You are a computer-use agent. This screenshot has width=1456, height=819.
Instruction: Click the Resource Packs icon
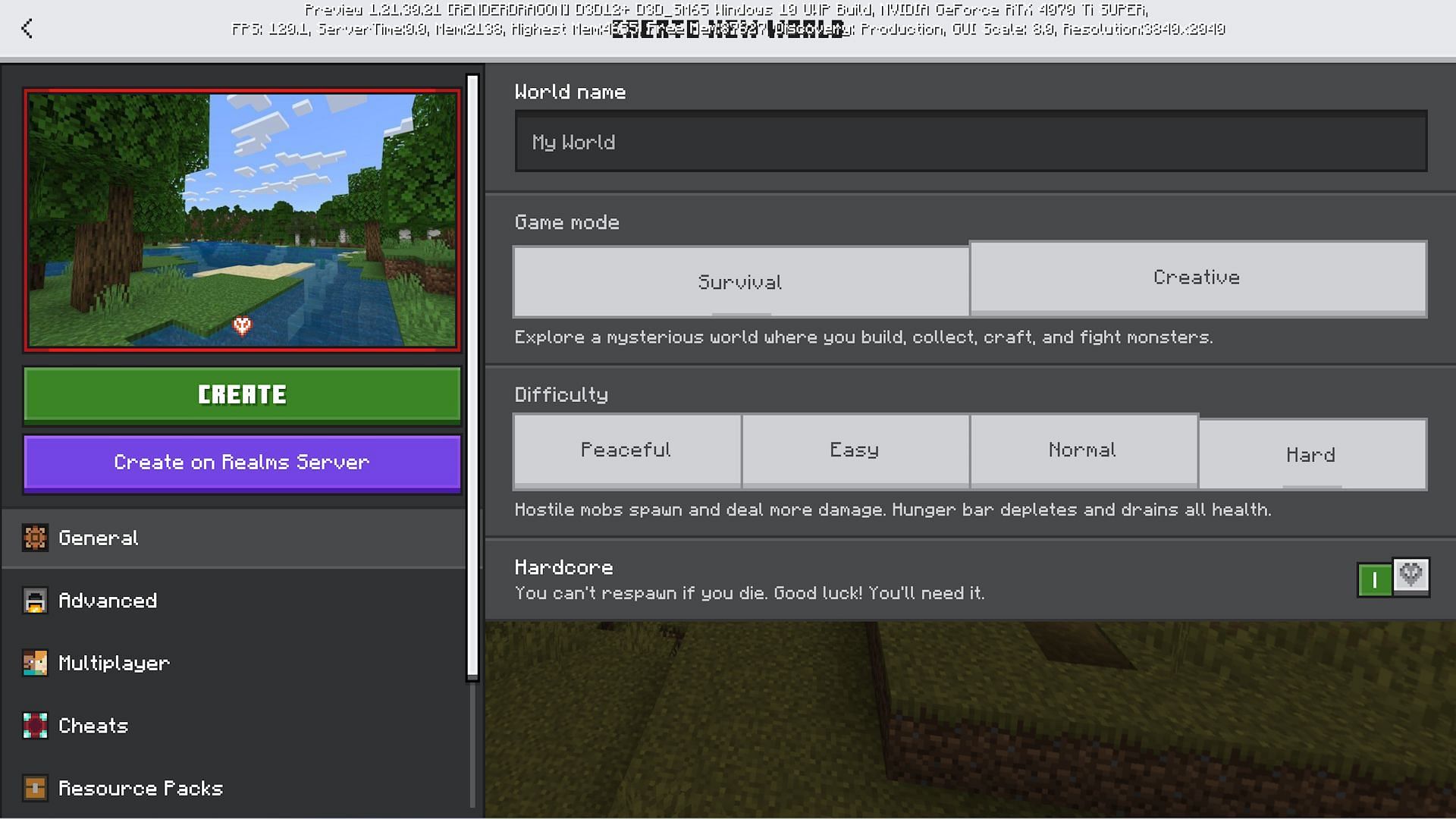pyautogui.click(x=35, y=788)
